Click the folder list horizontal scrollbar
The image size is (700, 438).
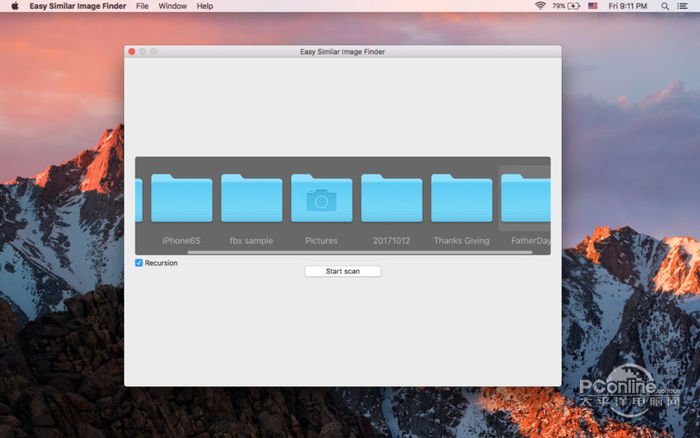(x=360, y=252)
